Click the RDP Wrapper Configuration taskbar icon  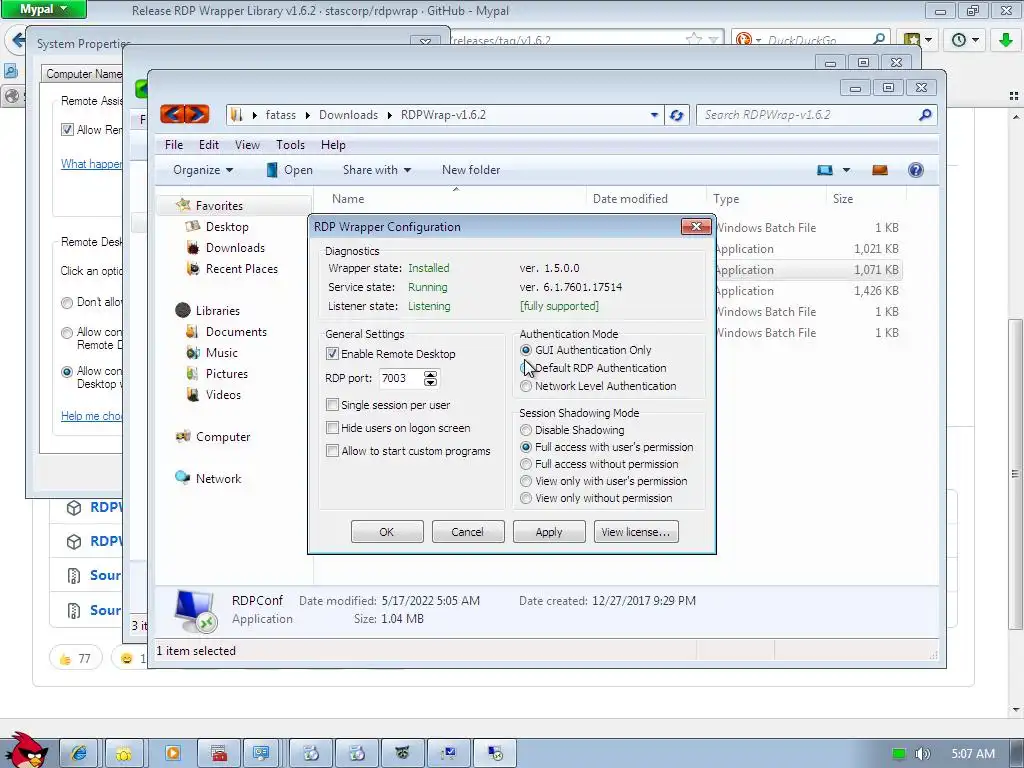coord(495,753)
